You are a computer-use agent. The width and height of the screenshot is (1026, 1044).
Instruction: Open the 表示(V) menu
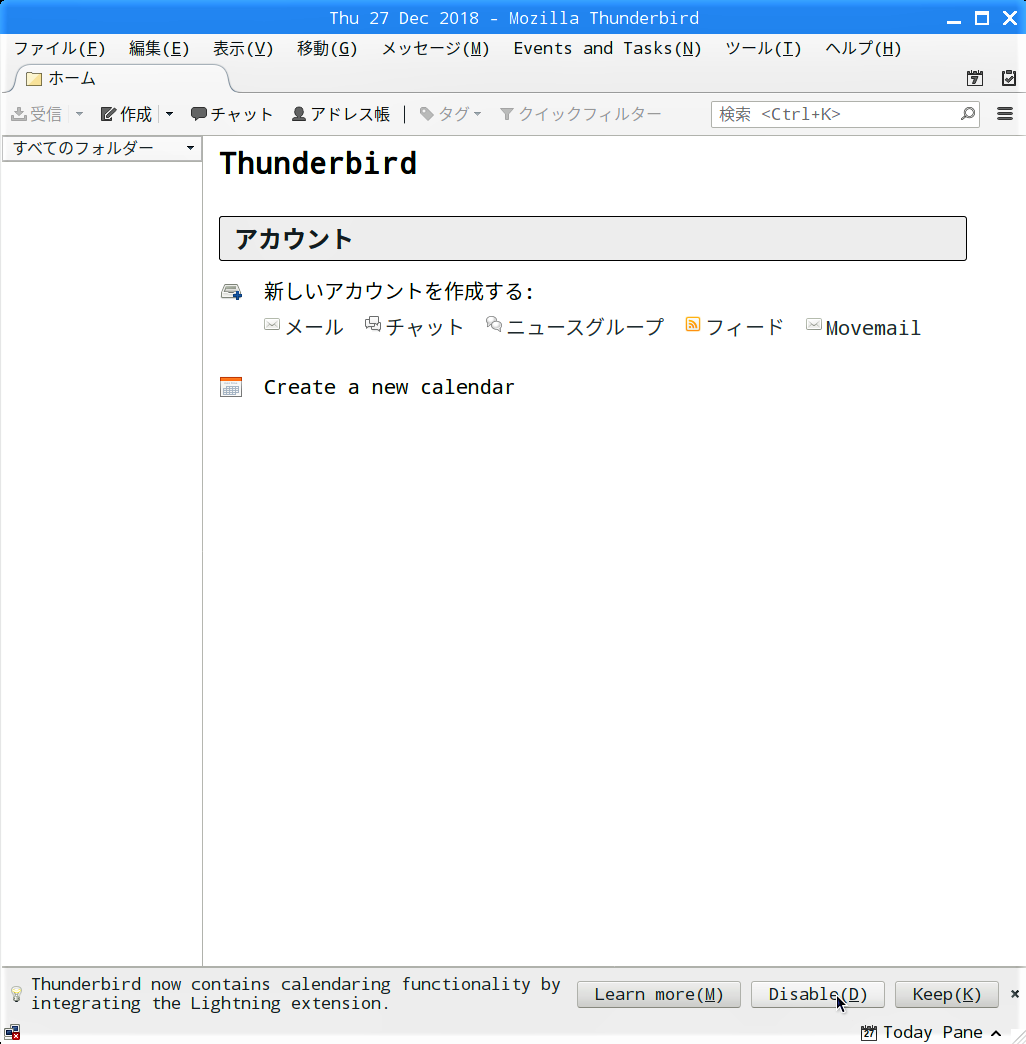(x=243, y=49)
